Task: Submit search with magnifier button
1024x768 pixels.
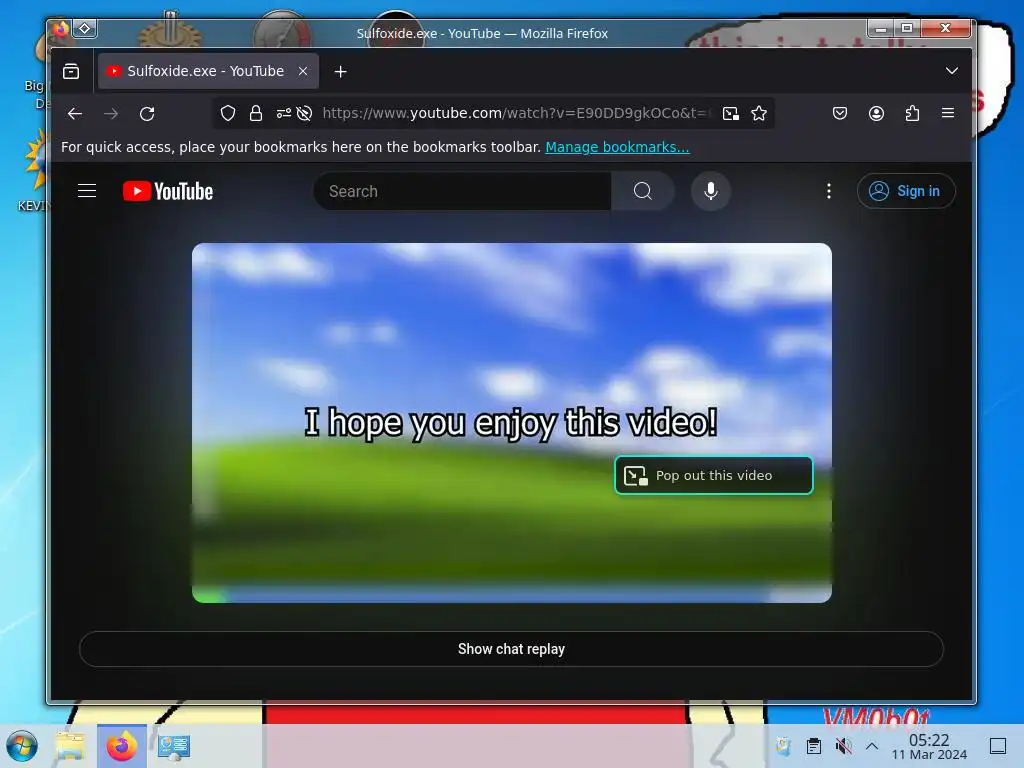Action: [x=643, y=191]
